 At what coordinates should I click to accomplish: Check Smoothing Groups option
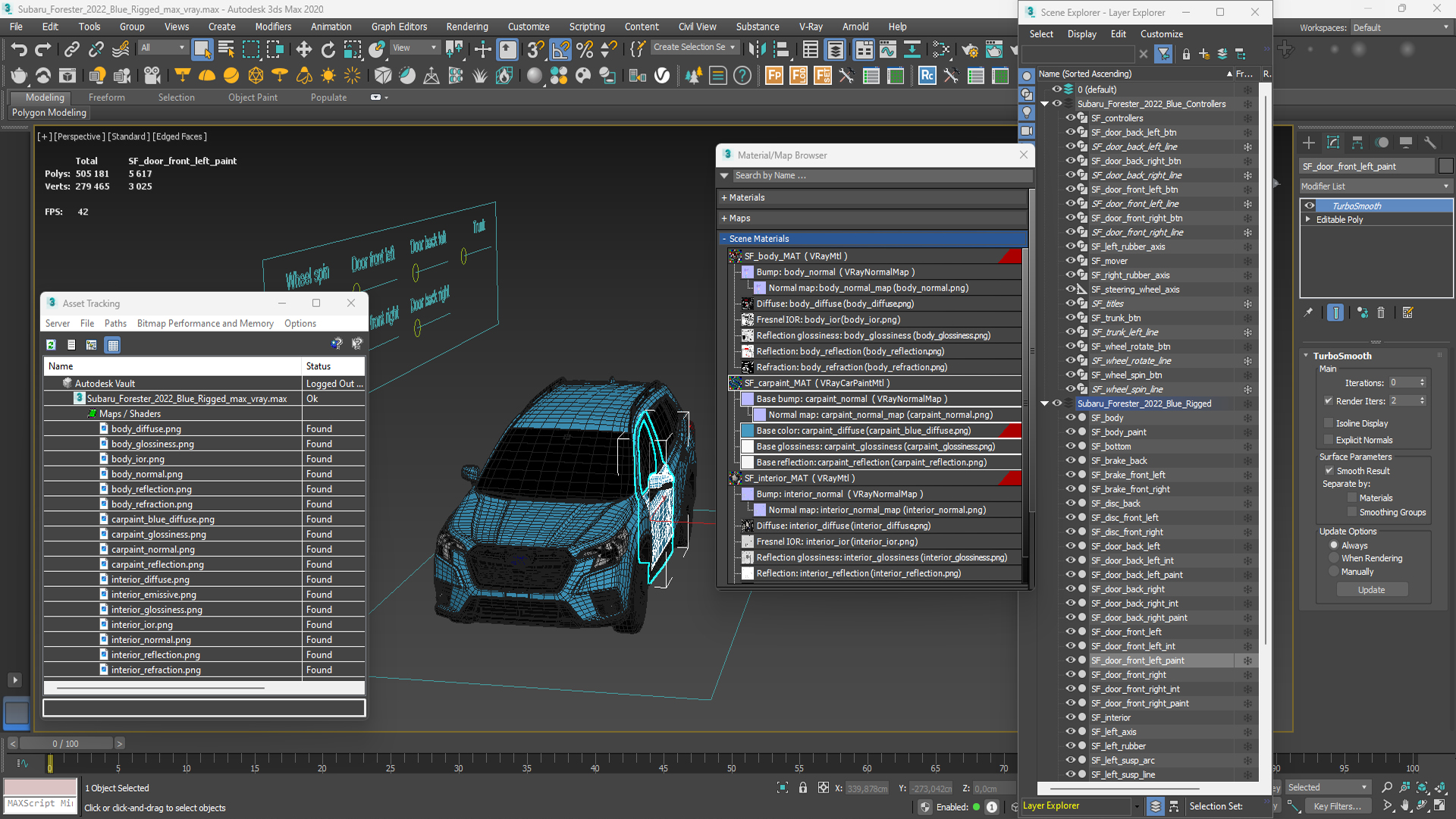(1352, 513)
